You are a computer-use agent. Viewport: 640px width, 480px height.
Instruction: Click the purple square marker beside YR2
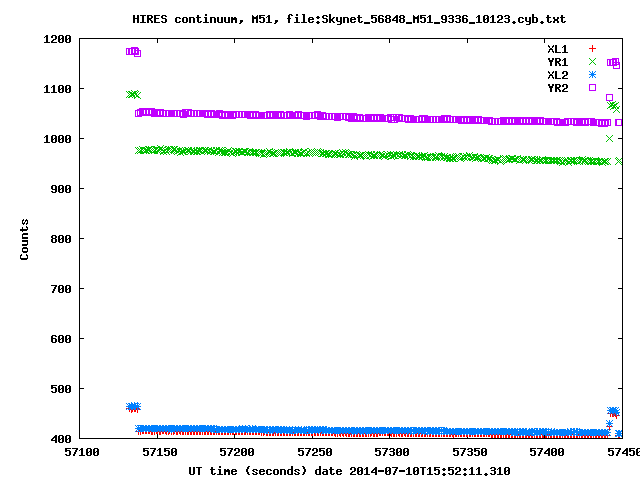pyautogui.click(x=592, y=87)
